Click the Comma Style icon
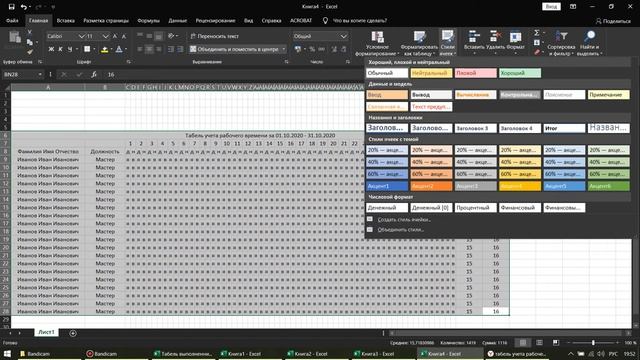The height and width of the screenshot is (360, 640). tap(322, 49)
